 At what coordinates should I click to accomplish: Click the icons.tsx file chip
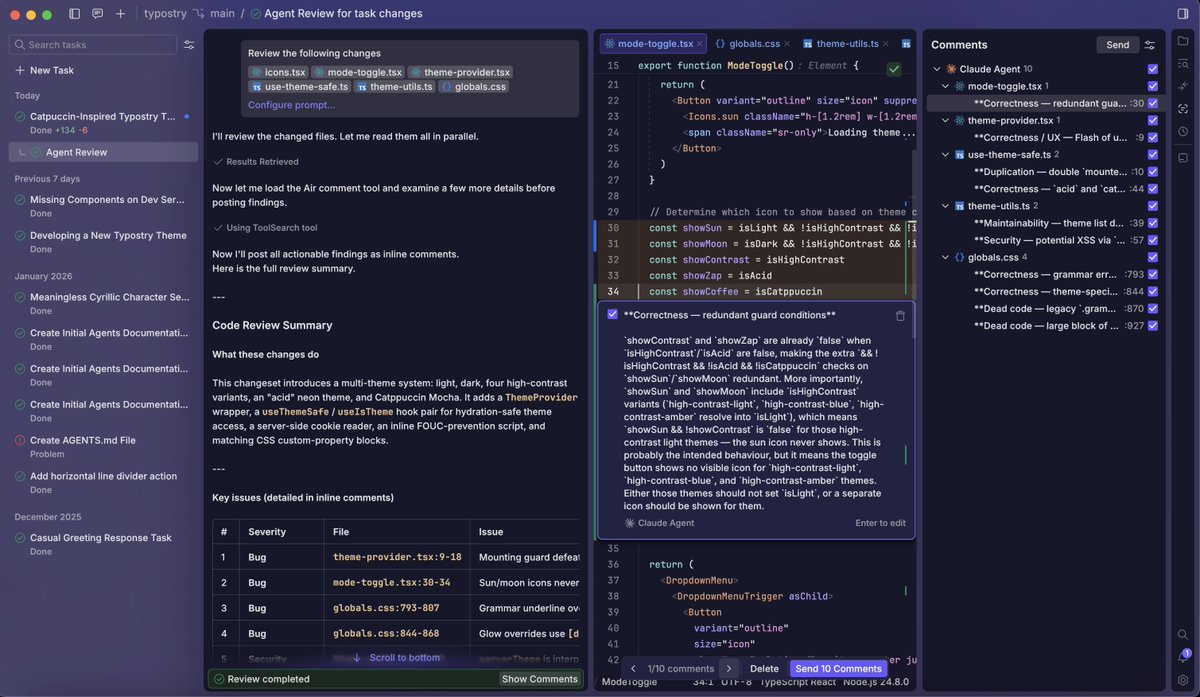coord(278,72)
